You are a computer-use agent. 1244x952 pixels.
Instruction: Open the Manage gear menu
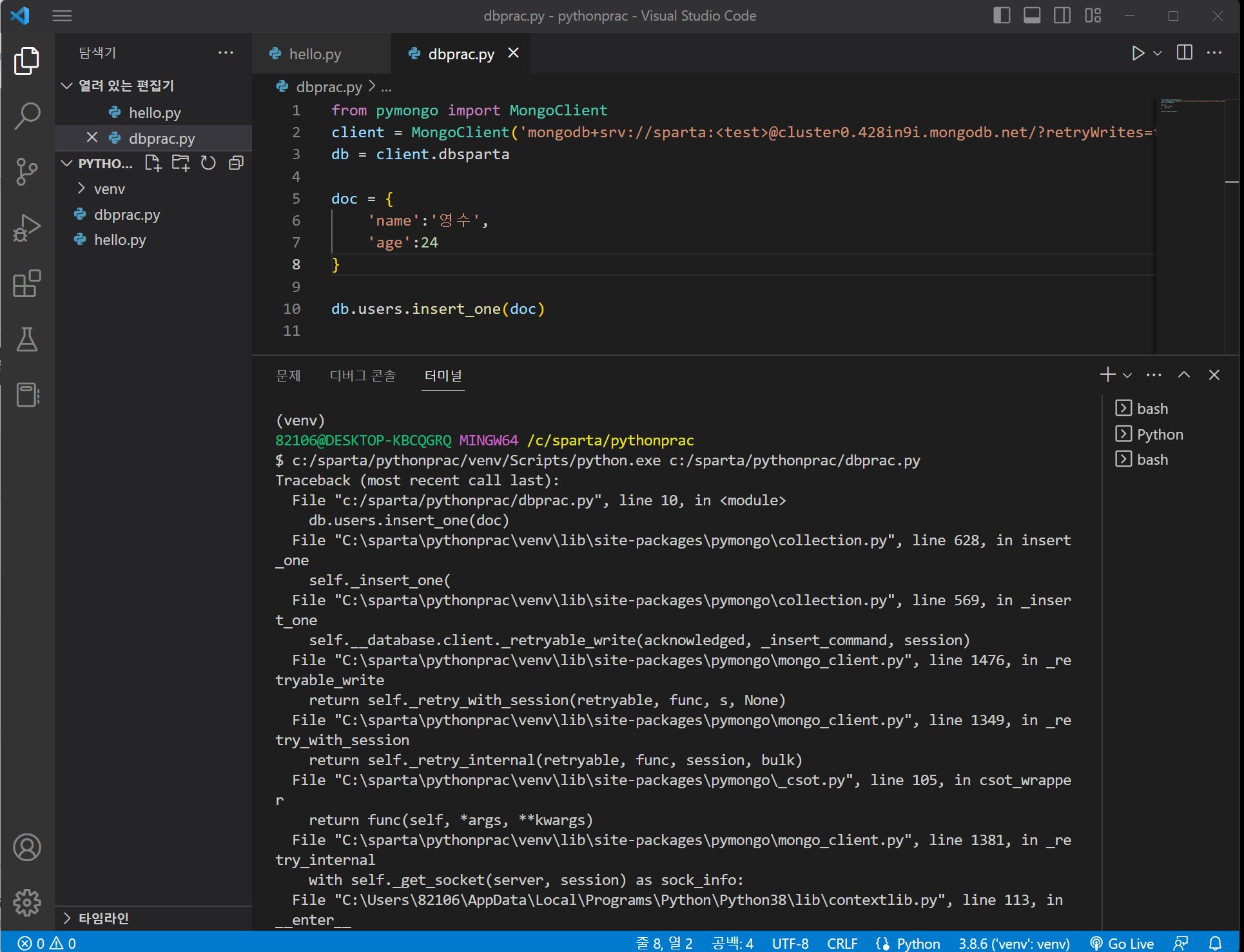click(27, 902)
